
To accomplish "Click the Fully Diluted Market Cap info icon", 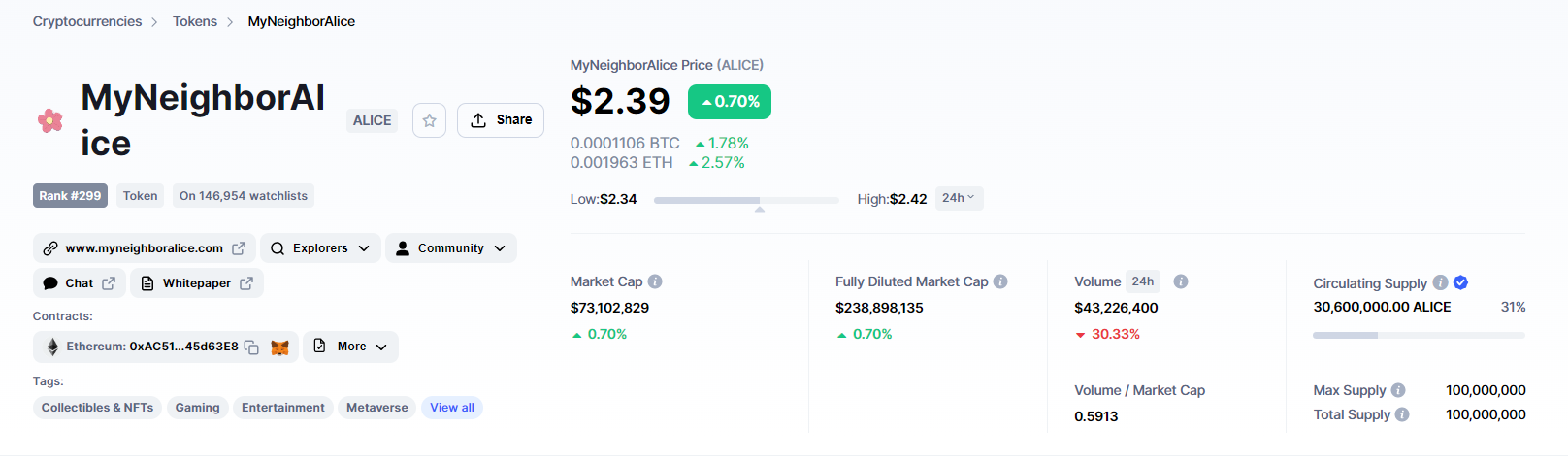I will [1000, 281].
